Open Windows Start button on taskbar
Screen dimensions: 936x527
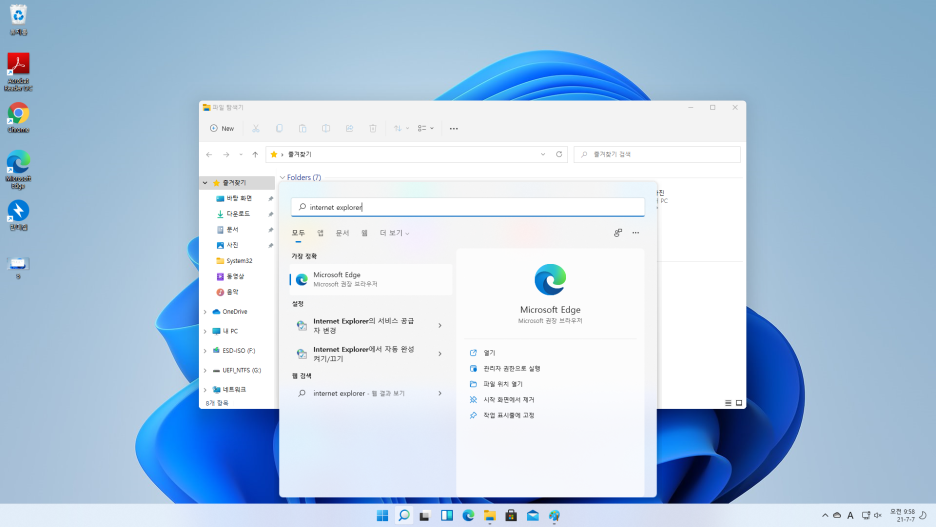click(382, 516)
